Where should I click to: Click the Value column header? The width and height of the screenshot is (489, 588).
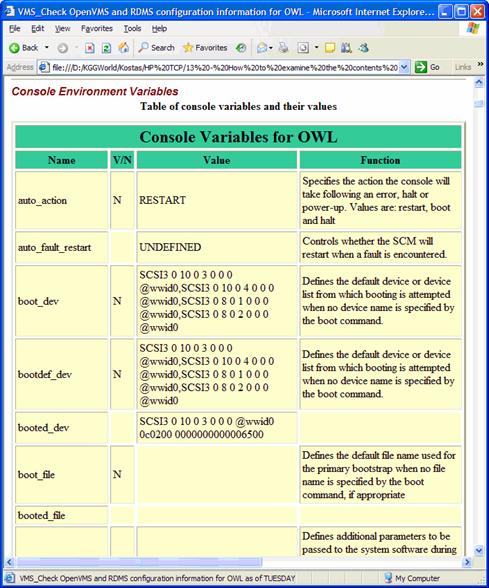coord(217,160)
